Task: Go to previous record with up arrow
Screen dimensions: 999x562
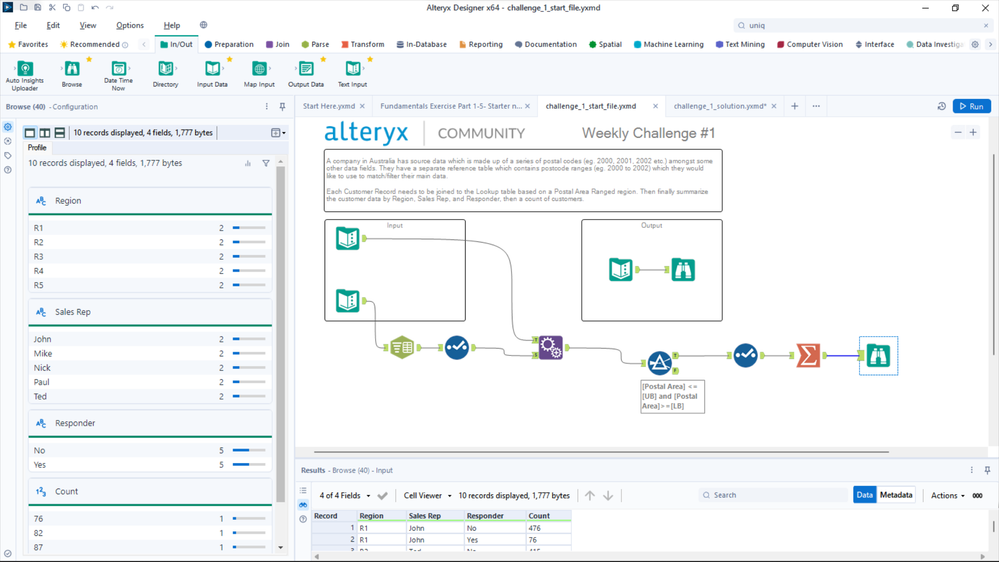Action: tap(590, 495)
